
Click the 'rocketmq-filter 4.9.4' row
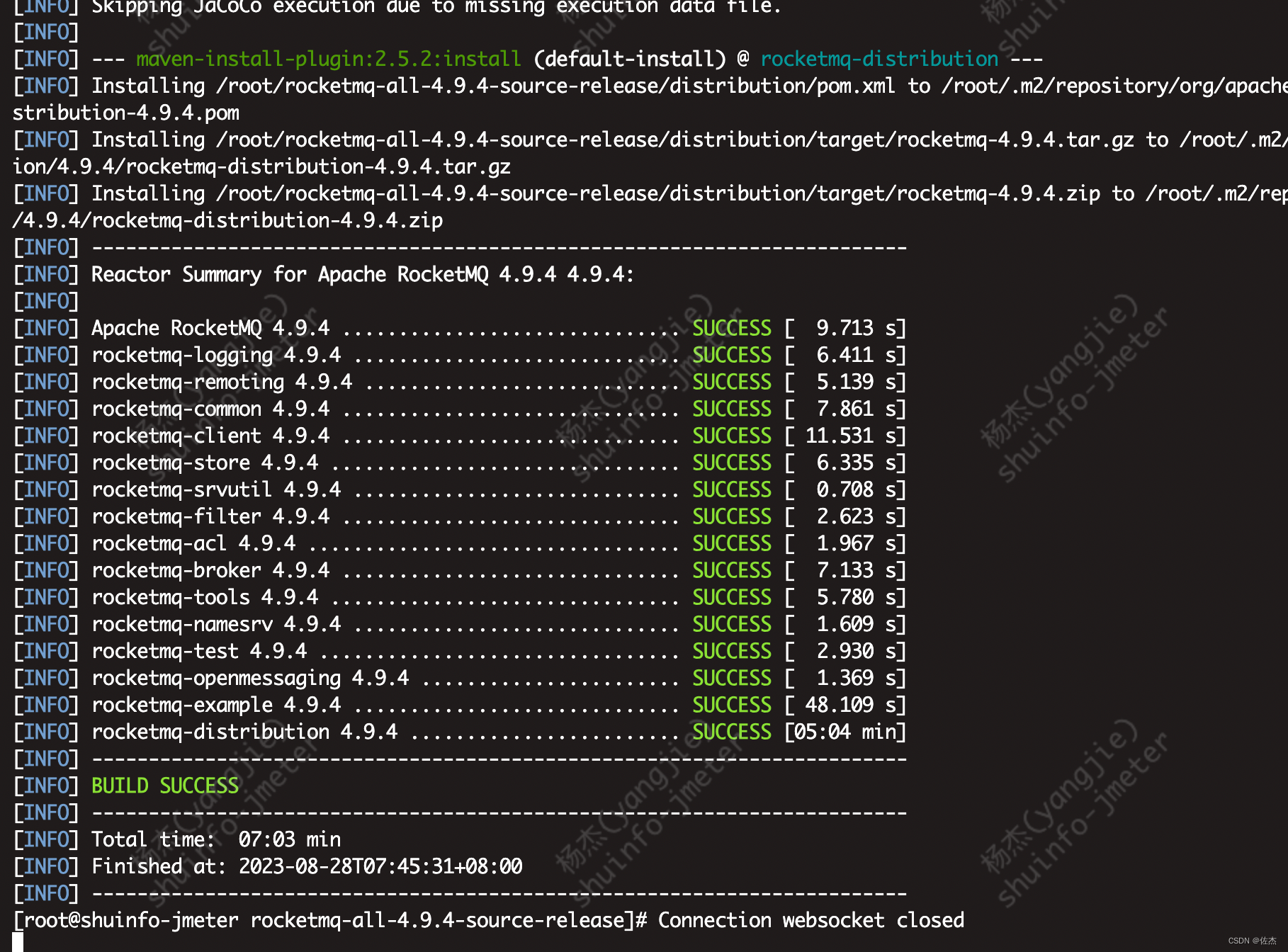(461, 516)
